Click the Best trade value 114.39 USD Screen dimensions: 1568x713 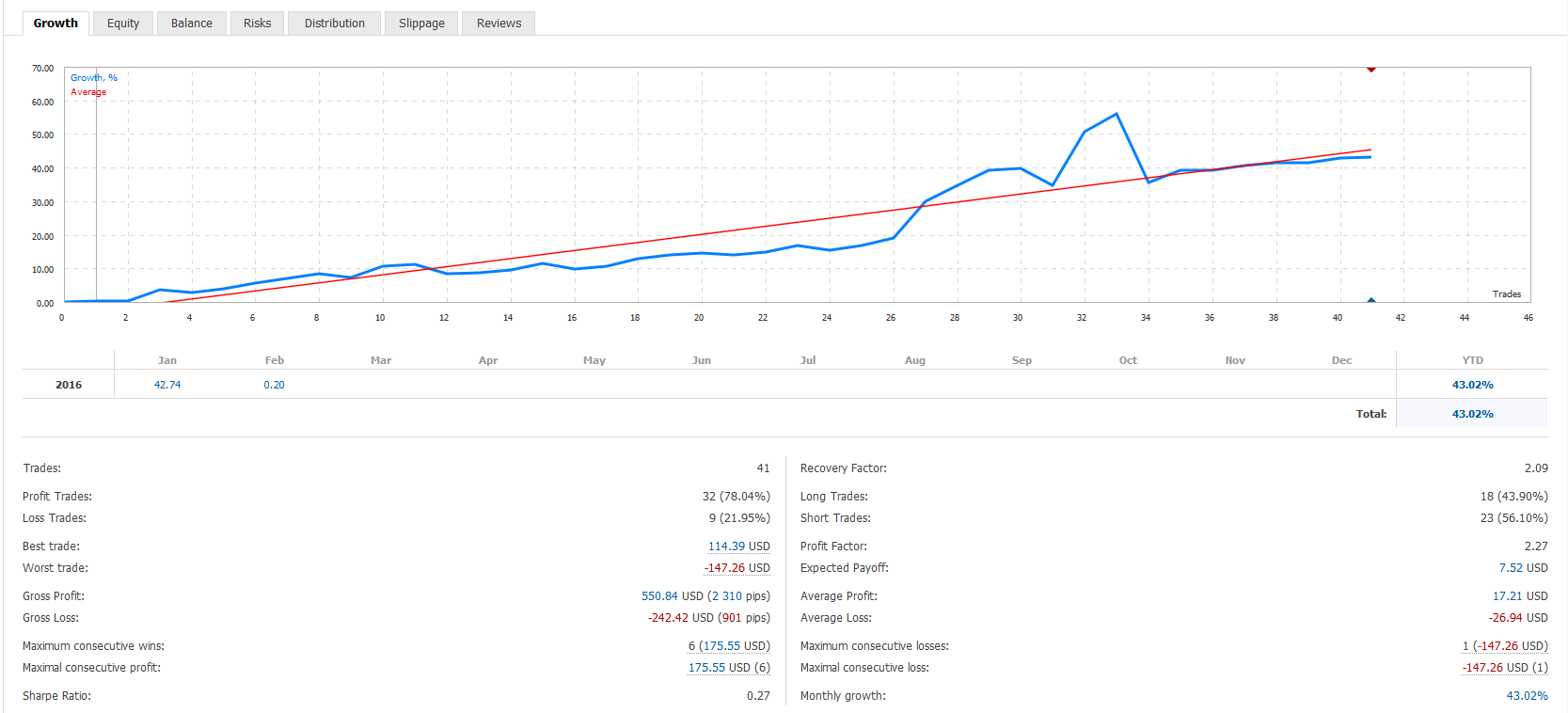click(738, 547)
